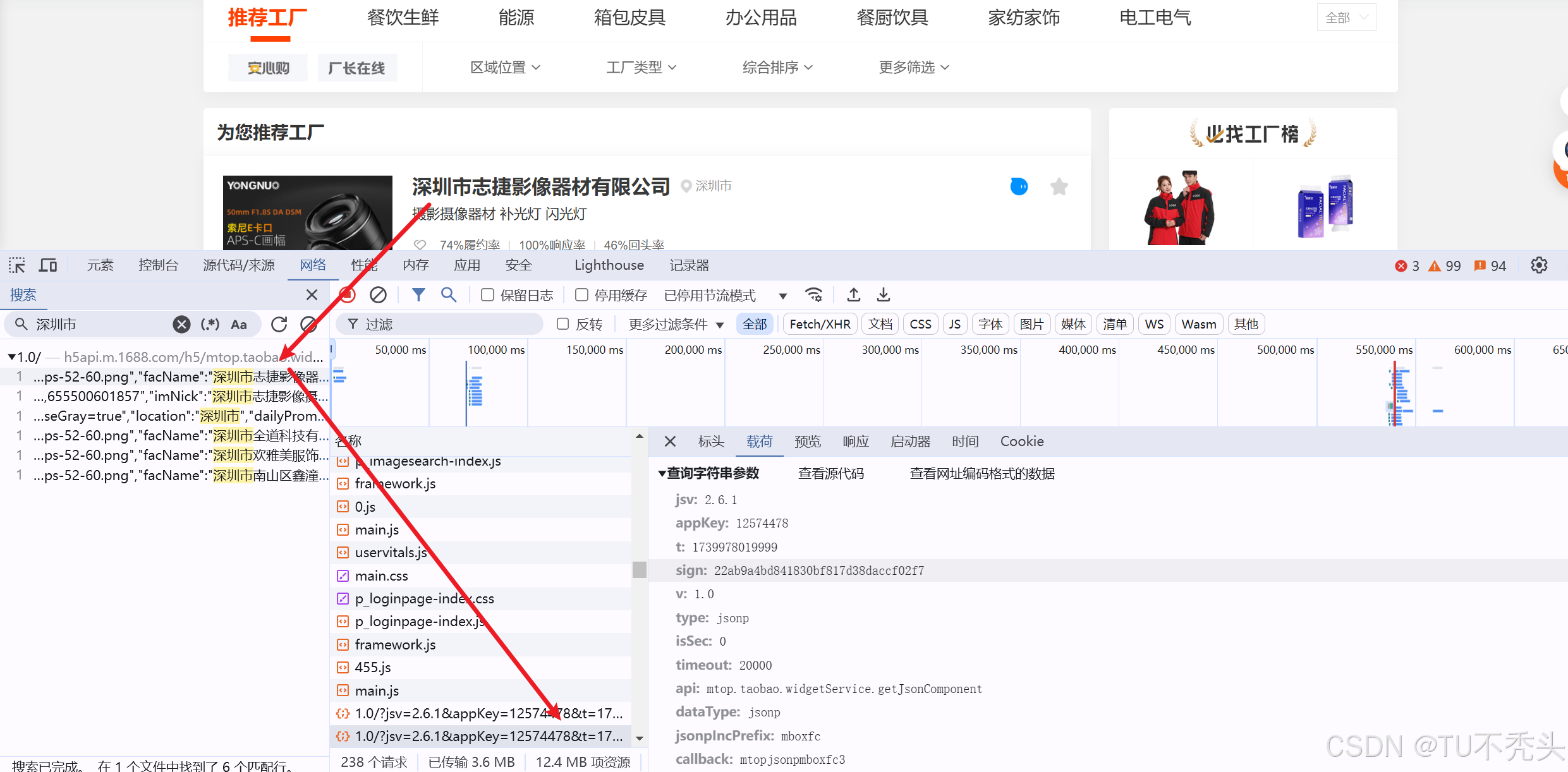1568x772 pixels.
Task: Click the inspect element picker icon
Action: tap(17, 265)
